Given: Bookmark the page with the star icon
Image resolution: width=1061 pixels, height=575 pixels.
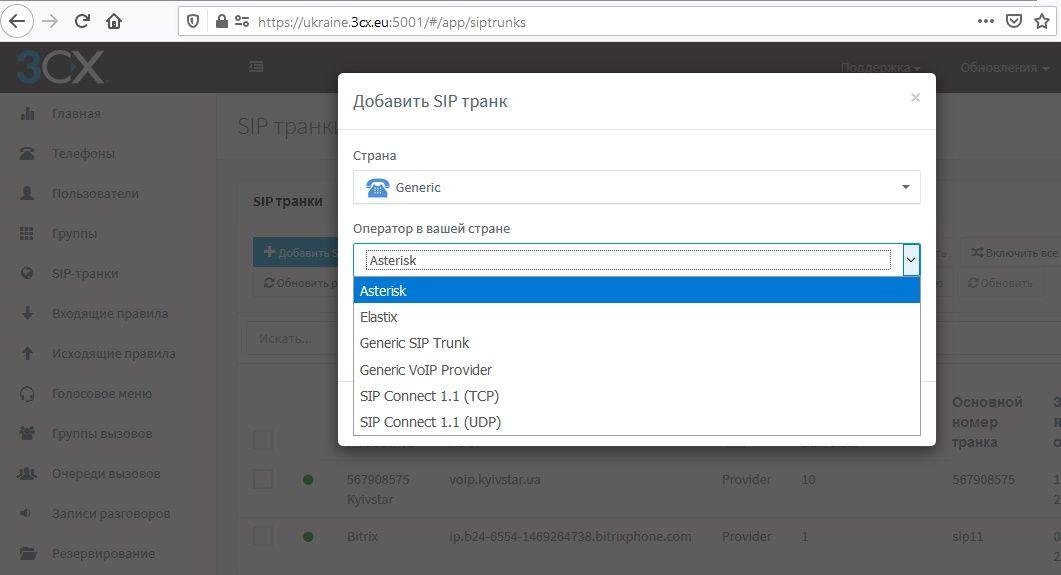Looking at the screenshot, I should pos(1042,21).
